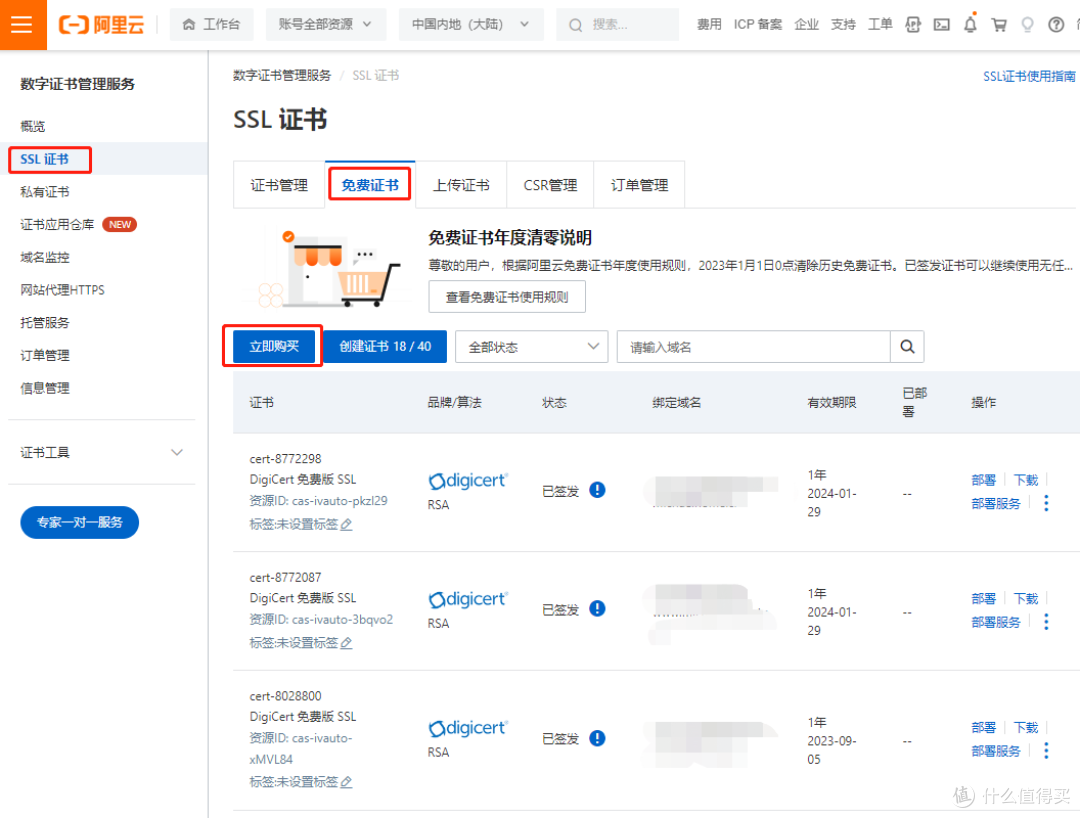Click the top bar icon left of Cloud Shell
Image resolution: width=1080 pixels, height=818 pixels.
pos(913,25)
